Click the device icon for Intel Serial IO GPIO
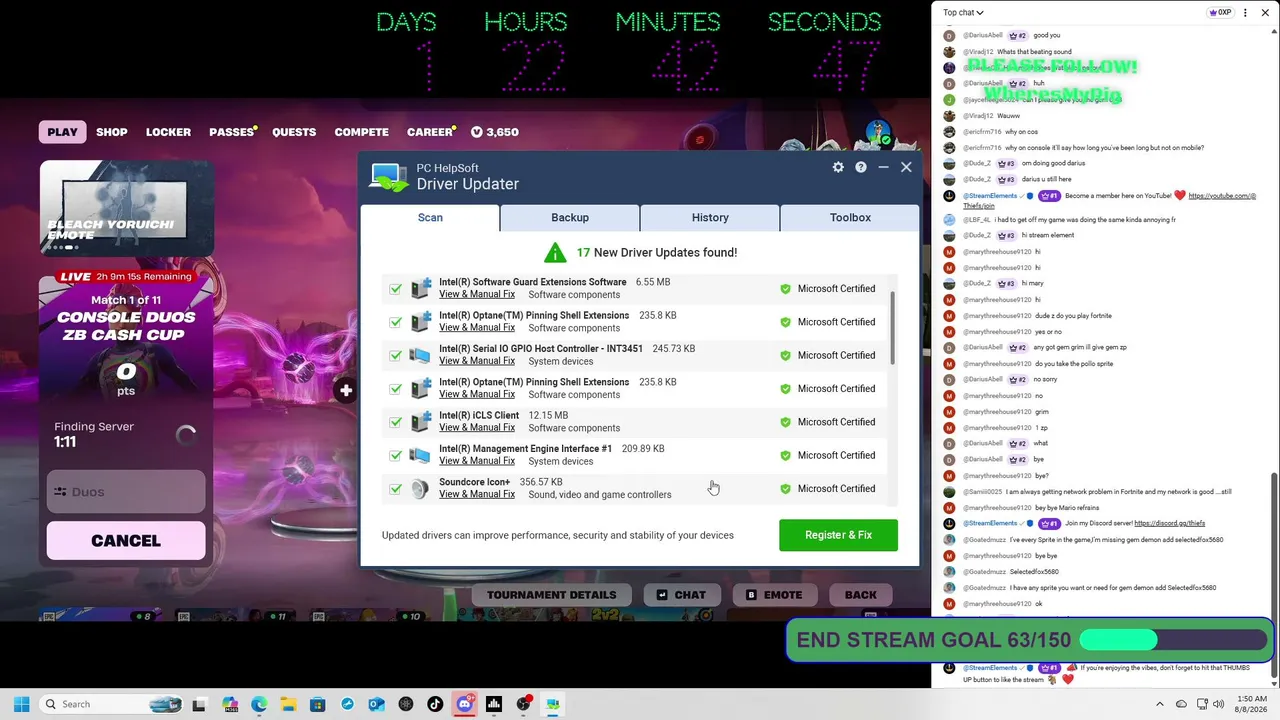This screenshot has width=1280, height=720. point(420,355)
